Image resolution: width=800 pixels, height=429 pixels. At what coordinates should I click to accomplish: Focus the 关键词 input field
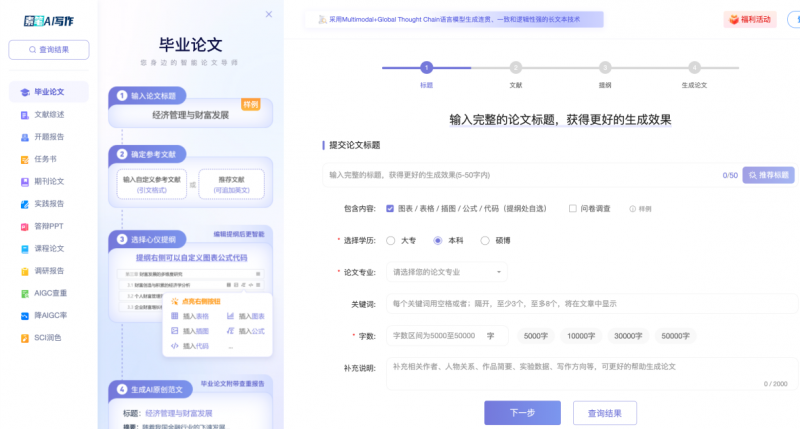[x=592, y=304]
